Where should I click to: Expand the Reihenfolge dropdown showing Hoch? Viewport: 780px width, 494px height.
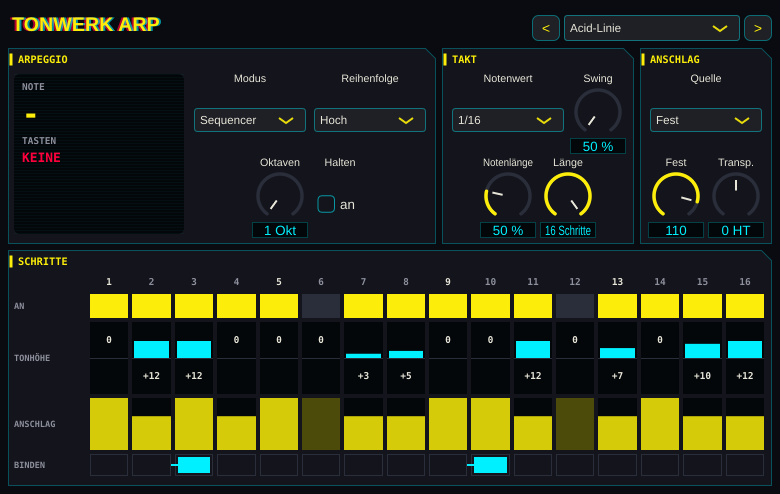(x=370, y=120)
